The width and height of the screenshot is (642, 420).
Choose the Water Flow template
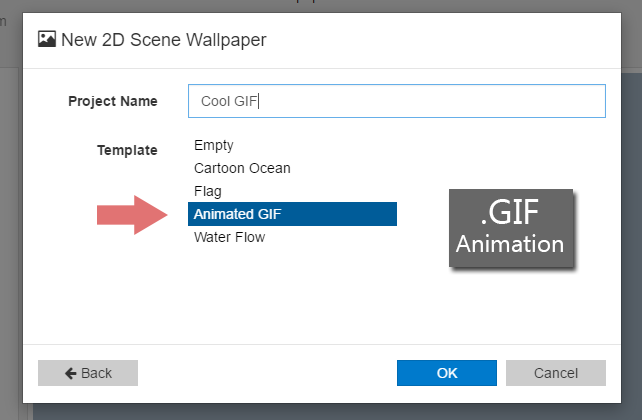coord(229,237)
